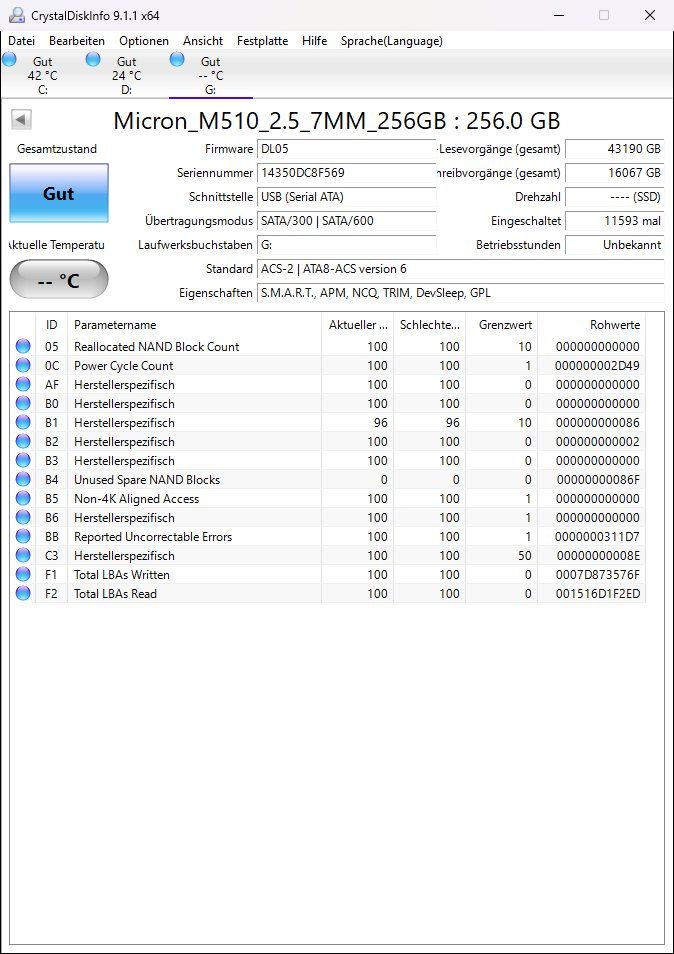Click the Gut health status button
This screenshot has width=674, height=954.
(59, 193)
